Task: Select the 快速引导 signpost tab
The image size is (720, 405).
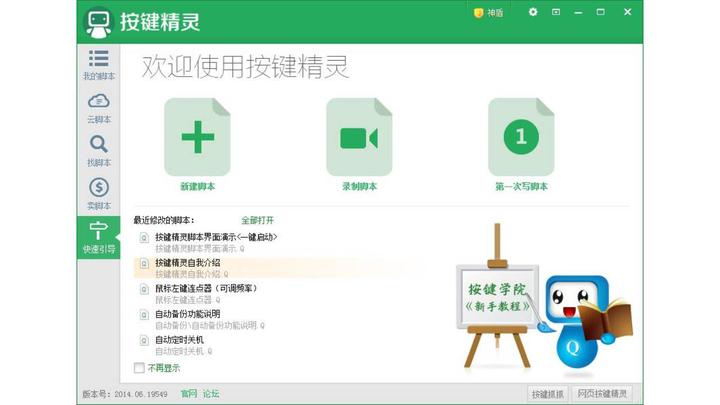Action: click(99, 237)
